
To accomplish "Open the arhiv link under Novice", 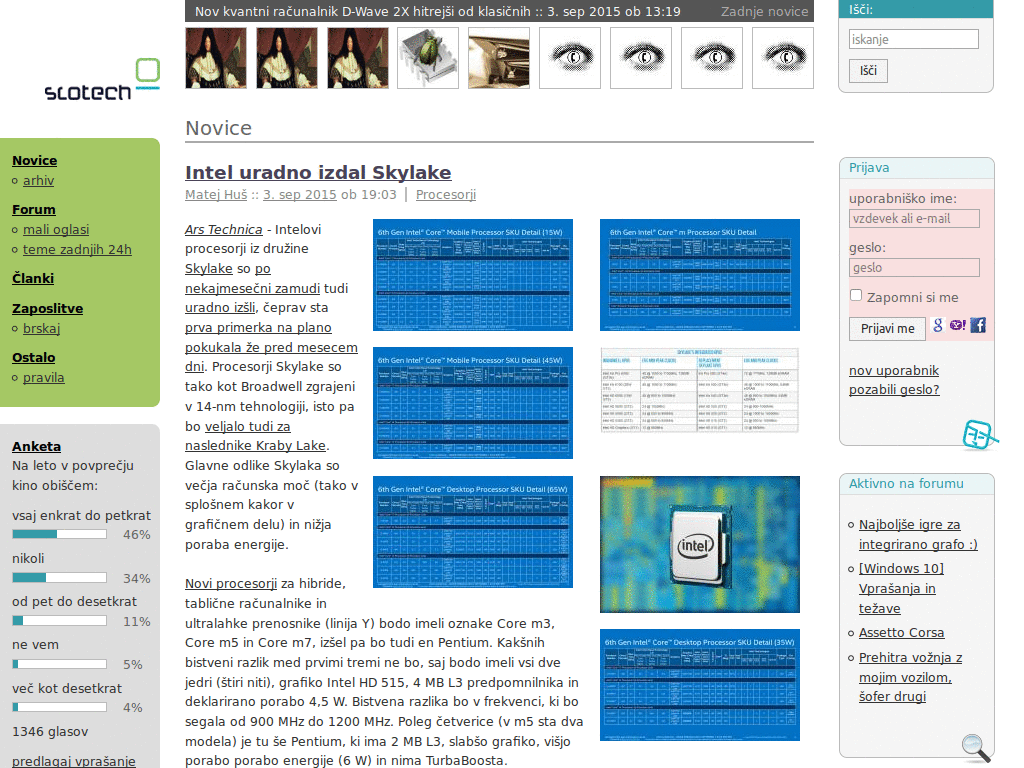I will click(x=39, y=181).
